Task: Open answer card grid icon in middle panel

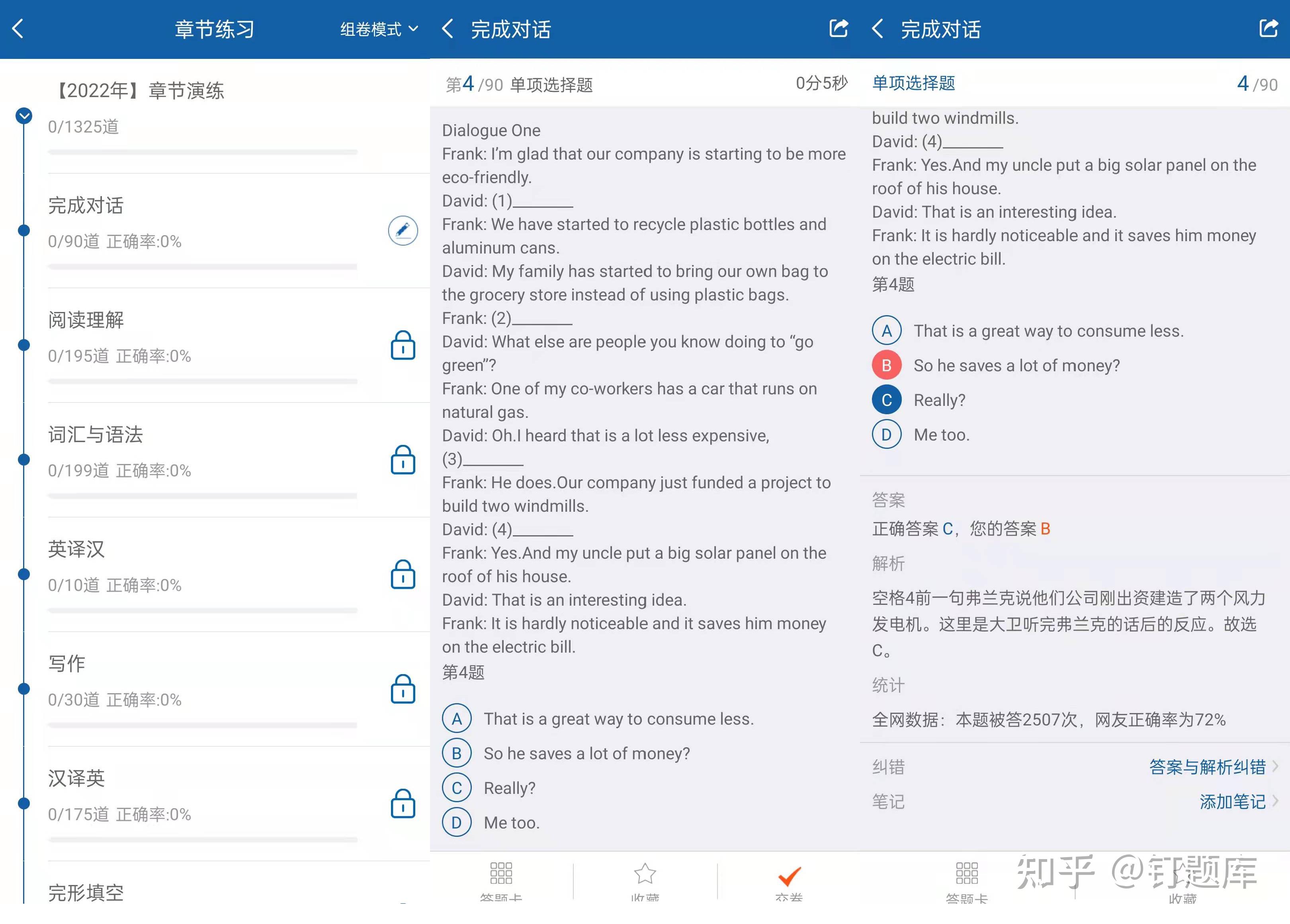Action: (500, 873)
